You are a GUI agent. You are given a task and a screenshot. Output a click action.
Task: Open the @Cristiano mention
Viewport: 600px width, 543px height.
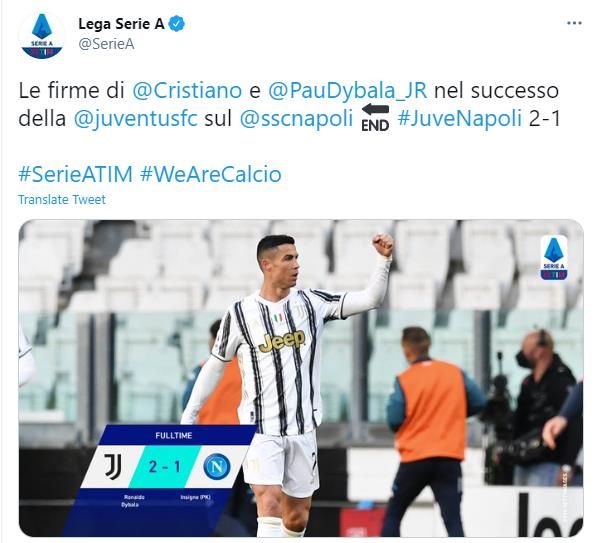(187, 91)
